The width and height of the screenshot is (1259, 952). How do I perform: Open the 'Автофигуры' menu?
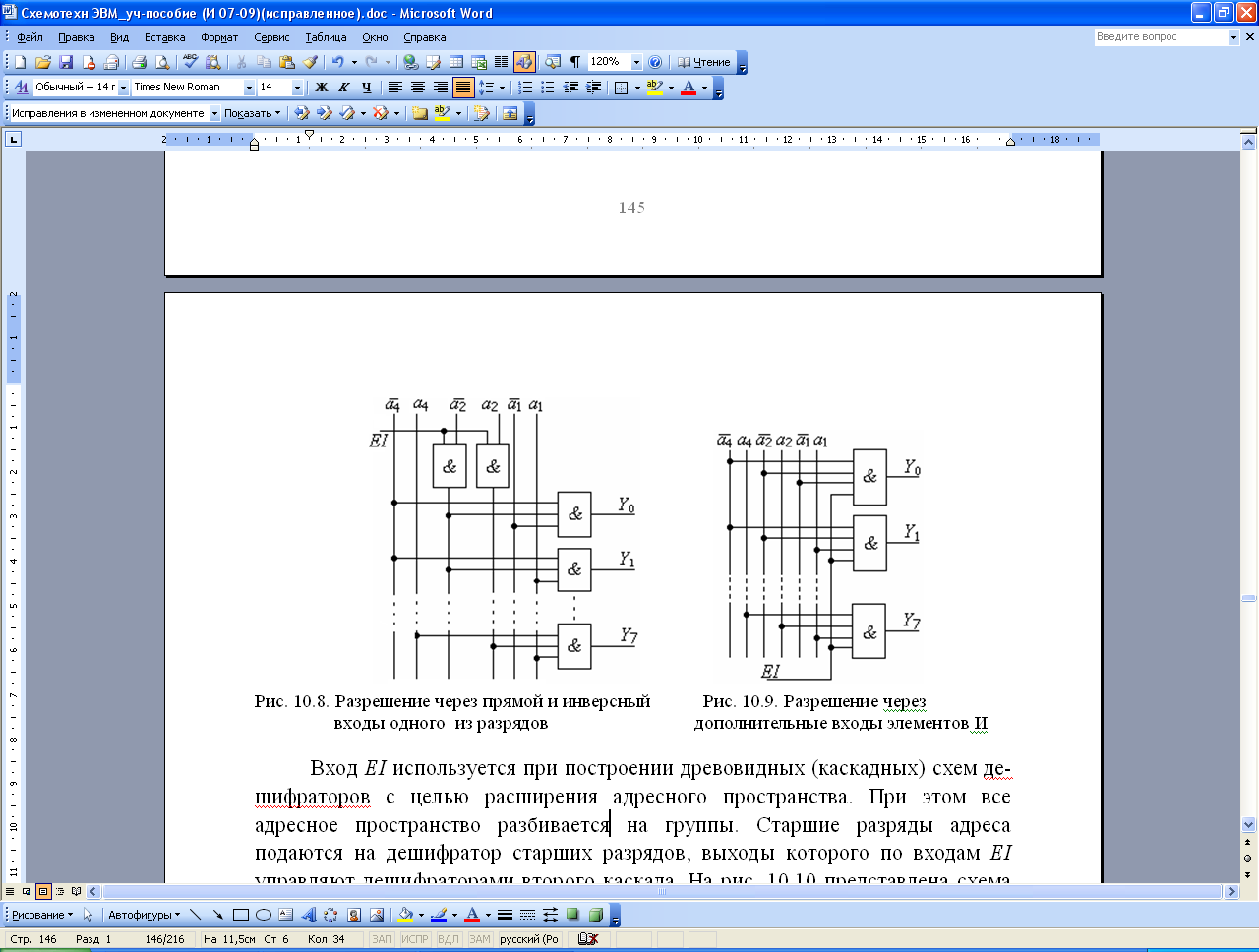tap(144, 915)
